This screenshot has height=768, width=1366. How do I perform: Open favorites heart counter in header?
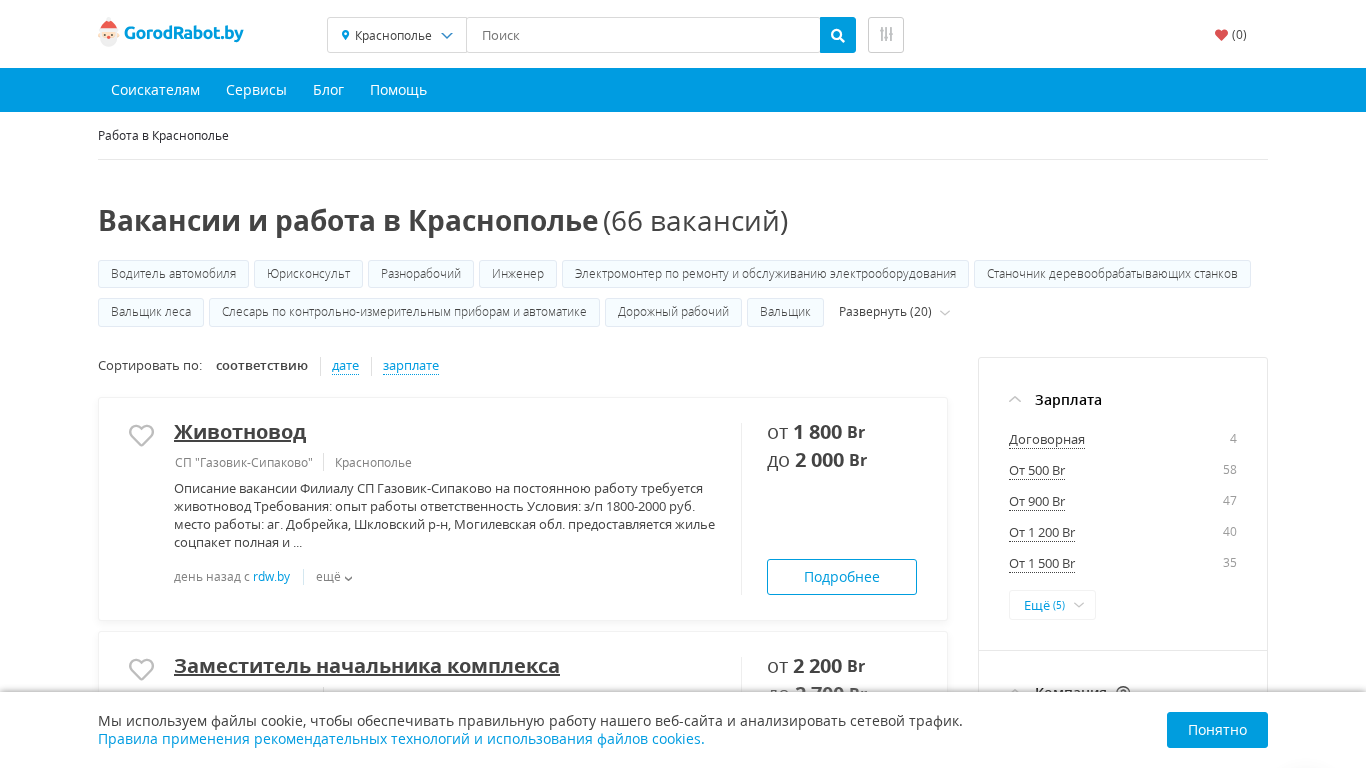coord(1231,35)
